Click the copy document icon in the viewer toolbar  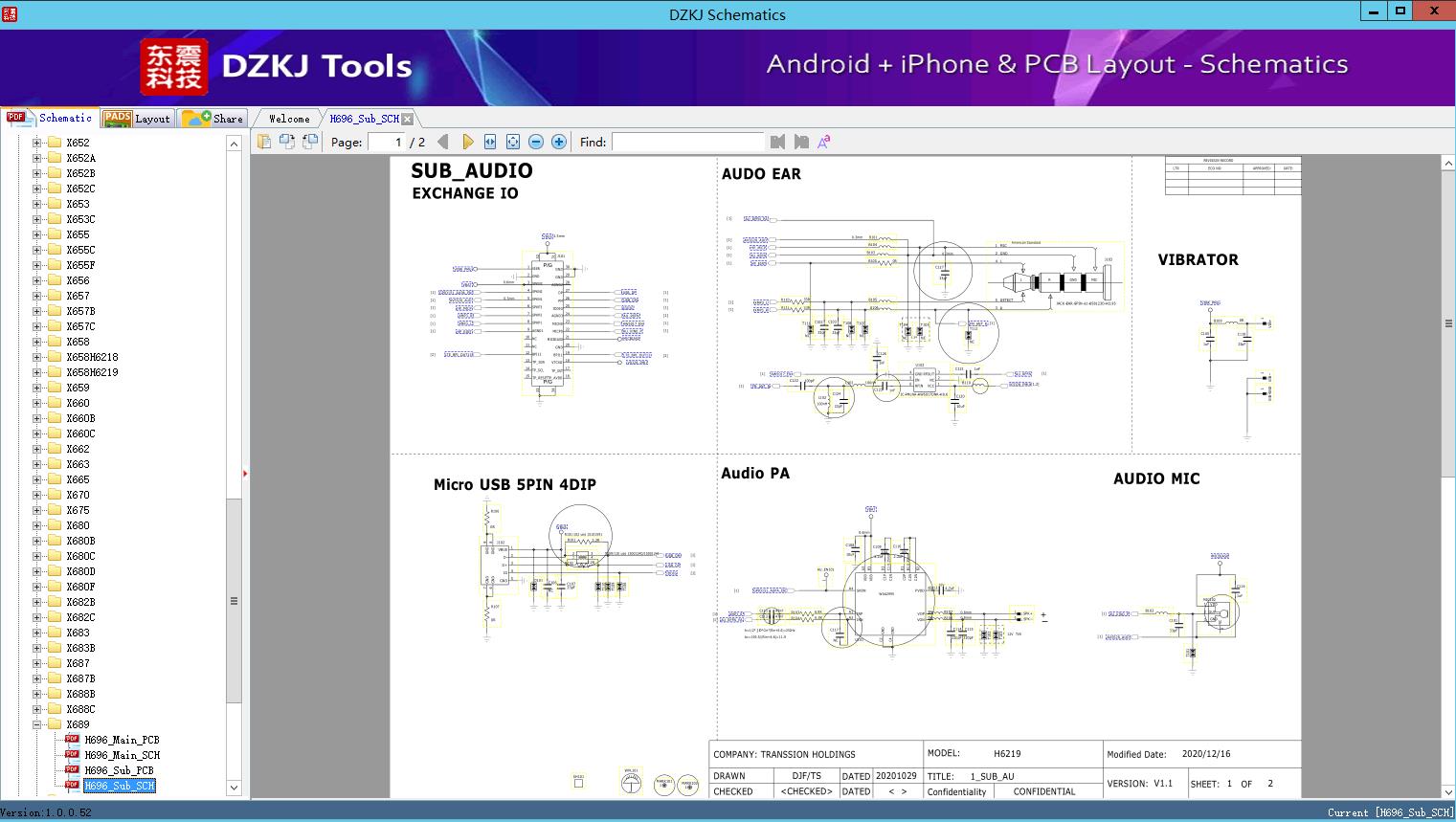(x=264, y=142)
